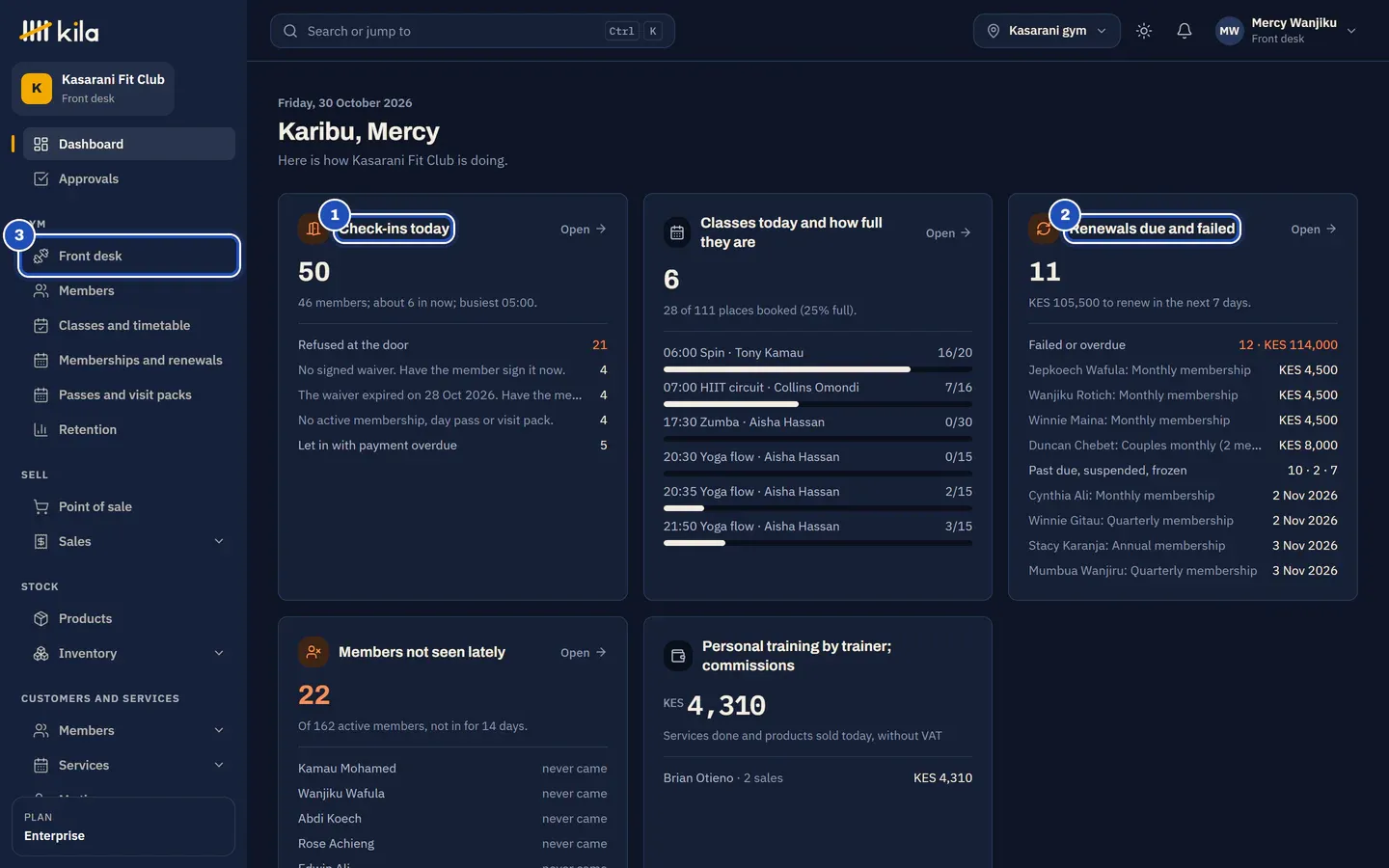Click the Enterprise plan box
1389x868 pixels.
click(123, 827)
